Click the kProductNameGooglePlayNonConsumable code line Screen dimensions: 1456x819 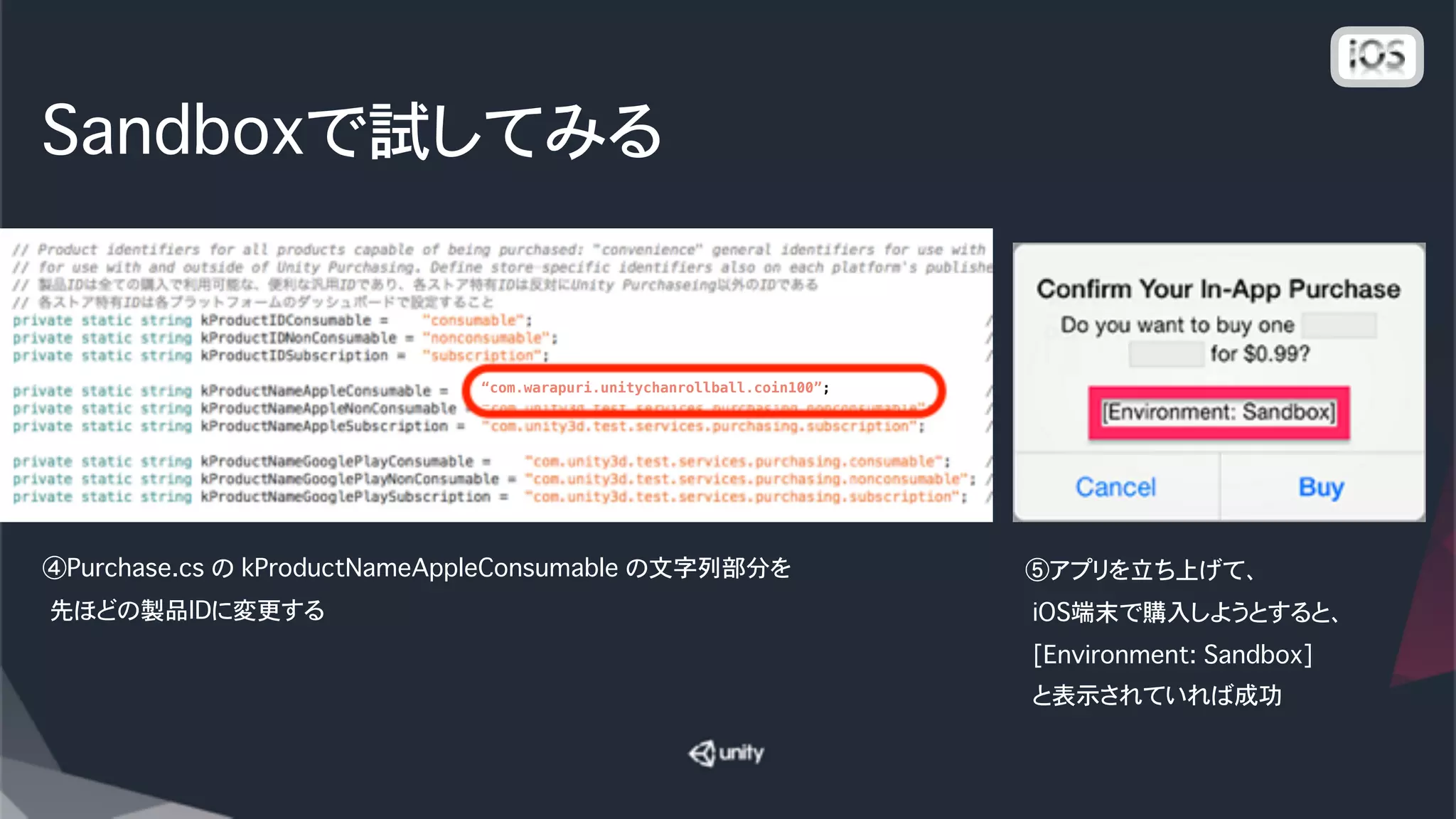pos(494,479)
